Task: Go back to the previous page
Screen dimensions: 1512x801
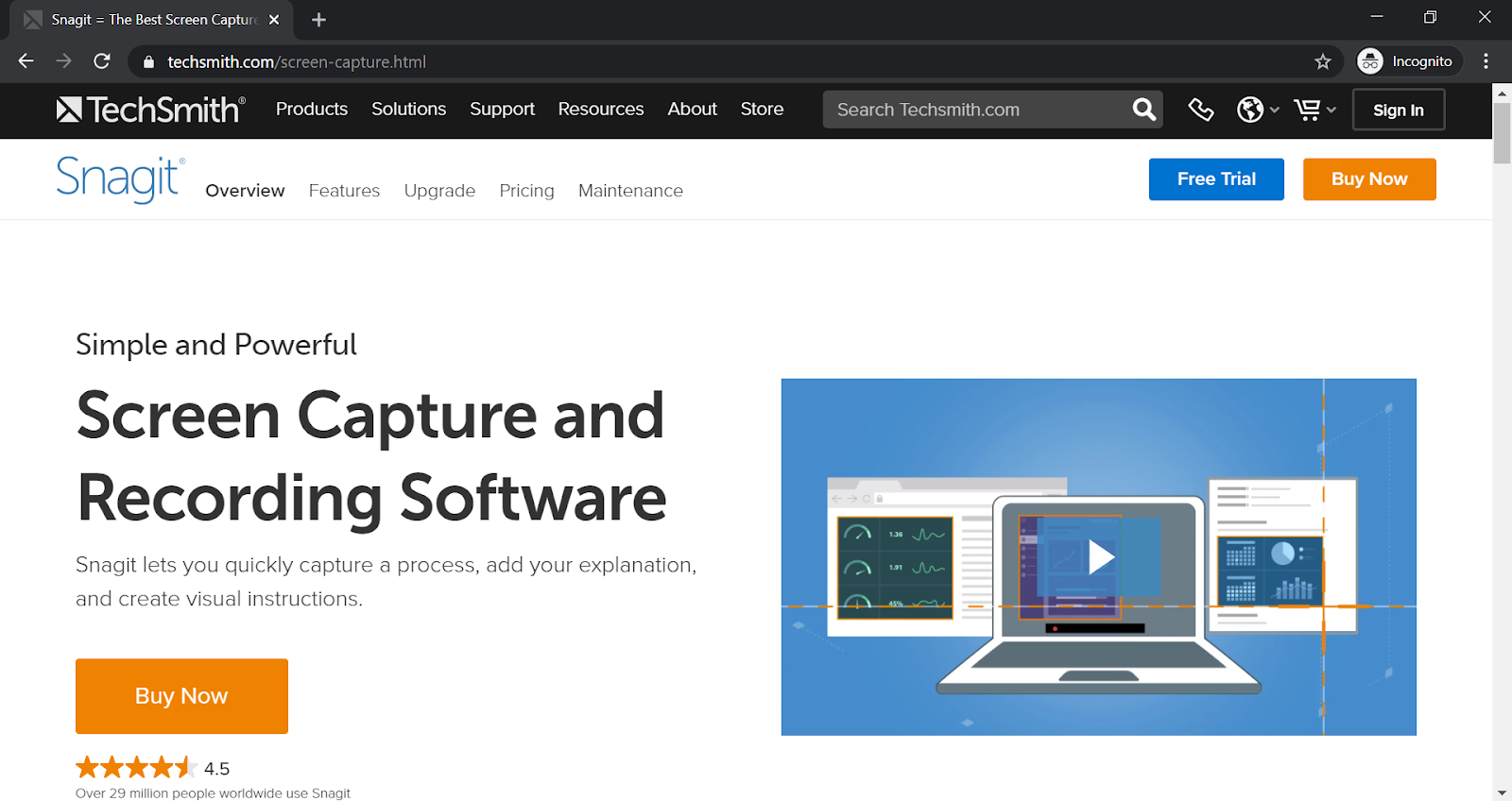Action: [26, 61]
